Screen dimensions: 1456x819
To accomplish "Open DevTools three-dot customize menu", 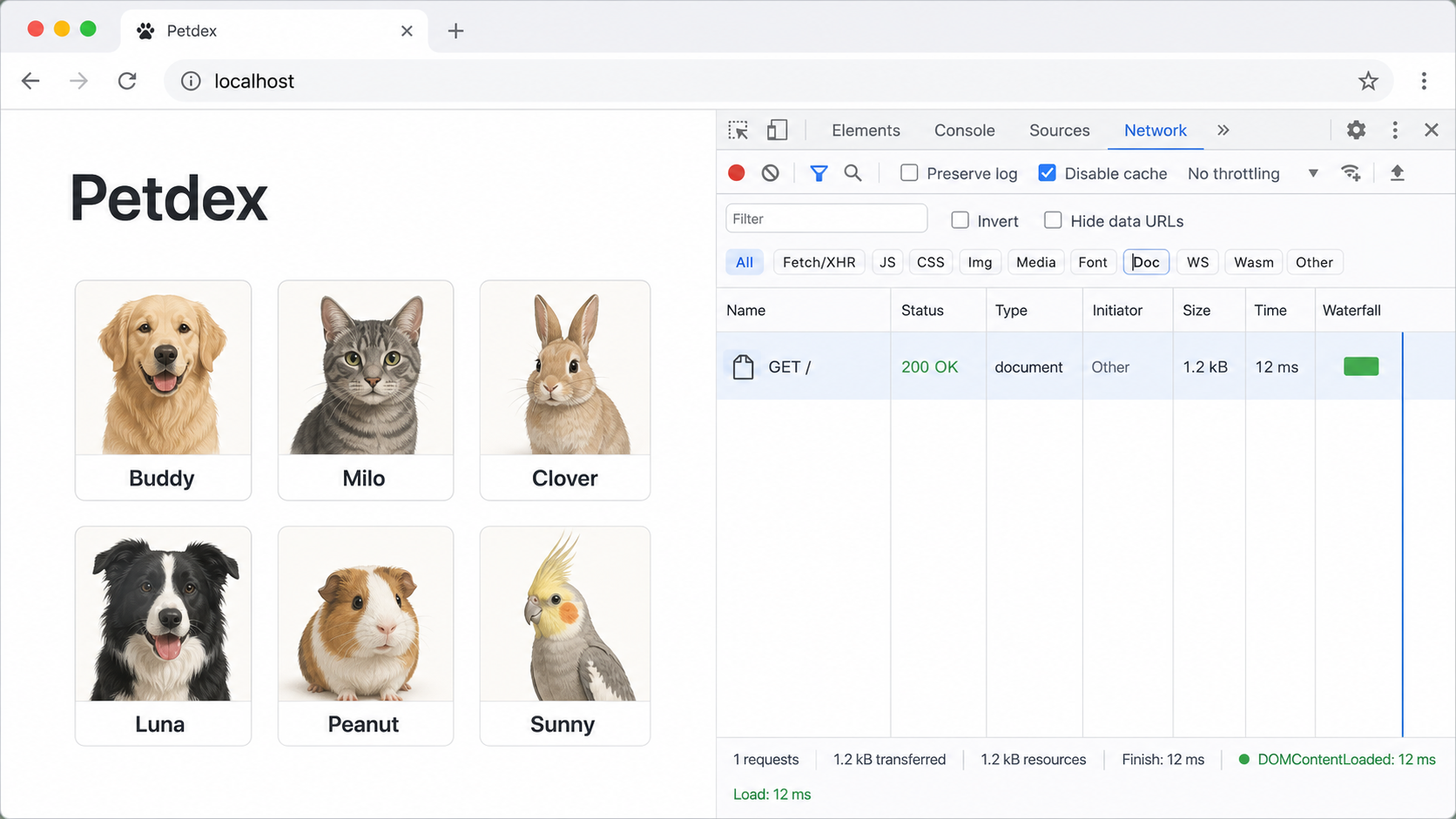I will tap(1395, 131).
